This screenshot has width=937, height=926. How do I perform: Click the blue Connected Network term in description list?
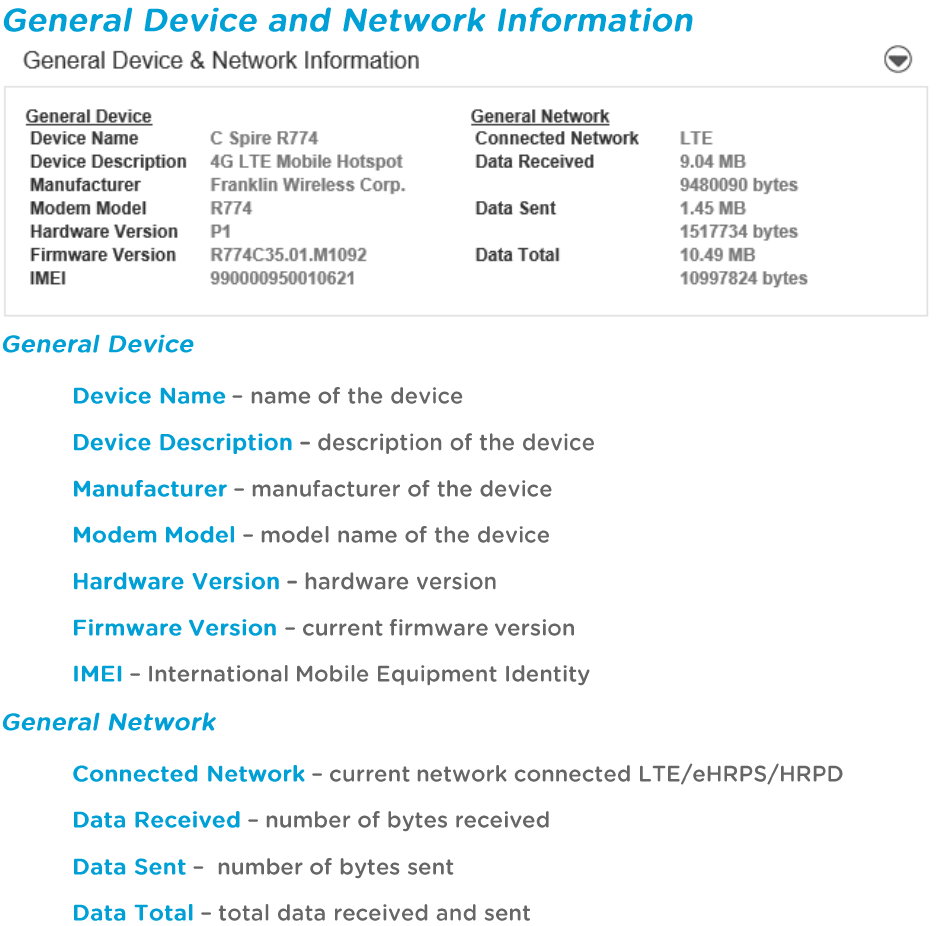click(x=188, y=774)
